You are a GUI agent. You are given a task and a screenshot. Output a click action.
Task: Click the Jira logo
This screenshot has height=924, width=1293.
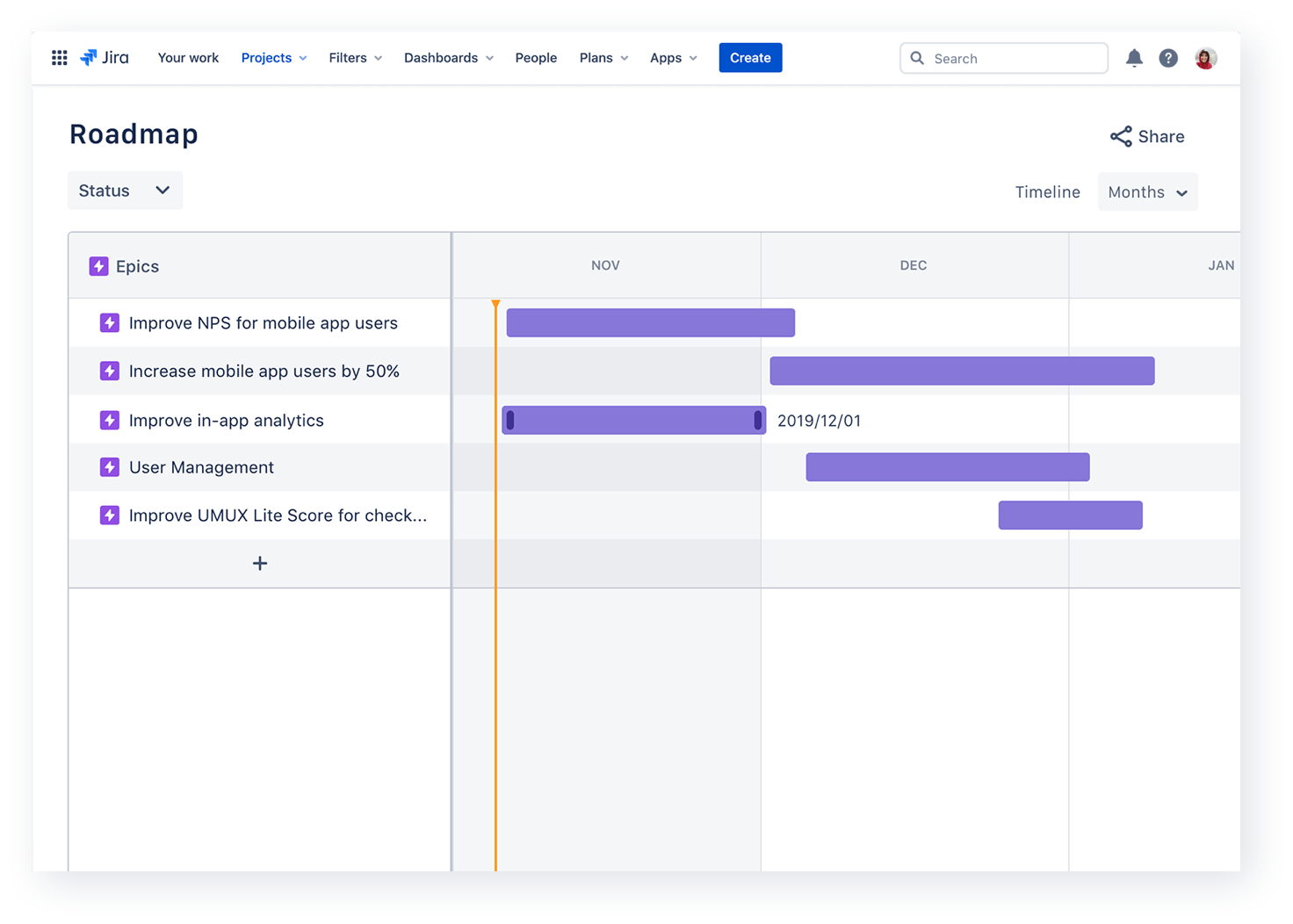pos(105,58)
